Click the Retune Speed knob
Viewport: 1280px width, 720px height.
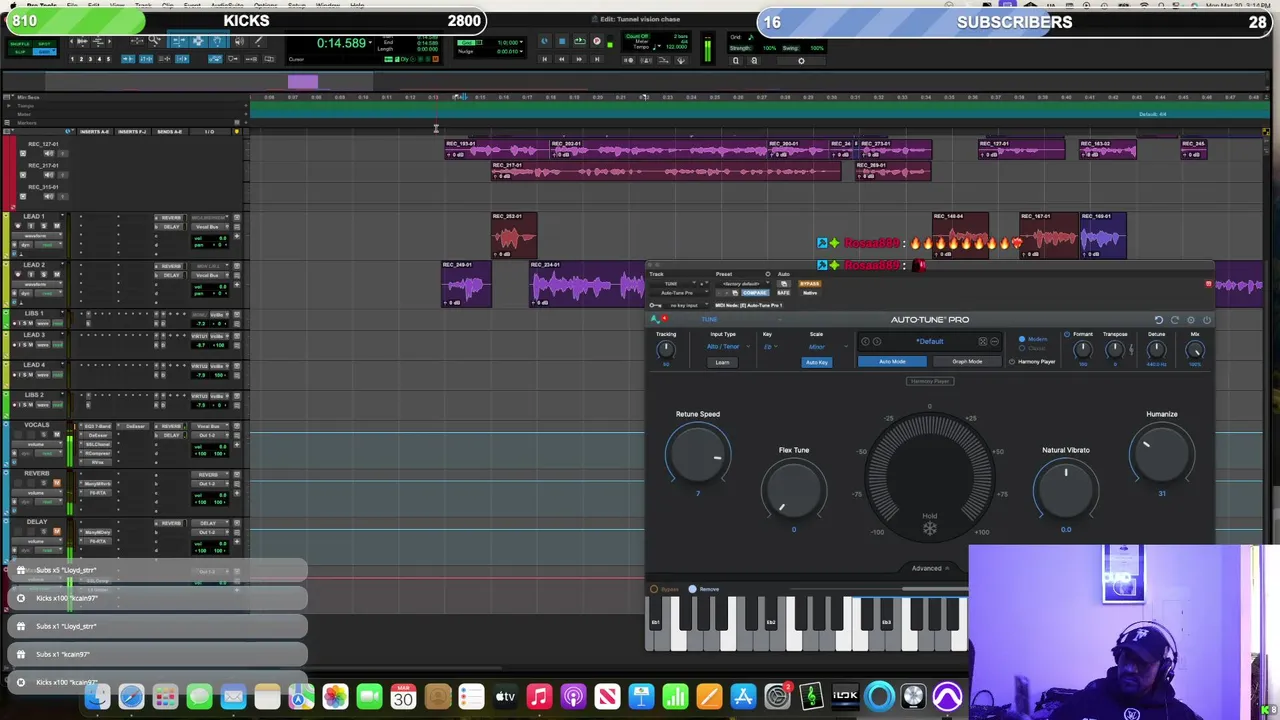click(698, 455)
